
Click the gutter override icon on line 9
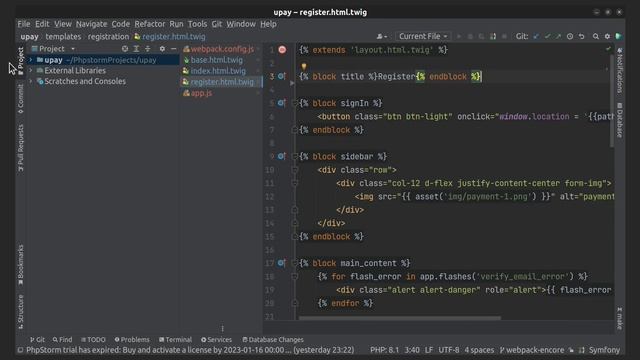282,156
